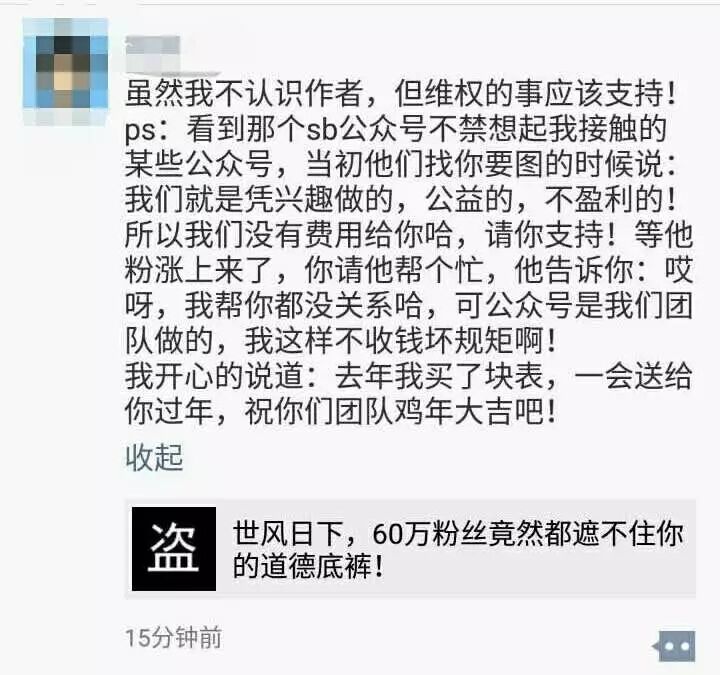Screen dimensions: 720x675
Task: Click the line starting 呀，我帮你都没关系哈
Action: click(x=409, y=305)
